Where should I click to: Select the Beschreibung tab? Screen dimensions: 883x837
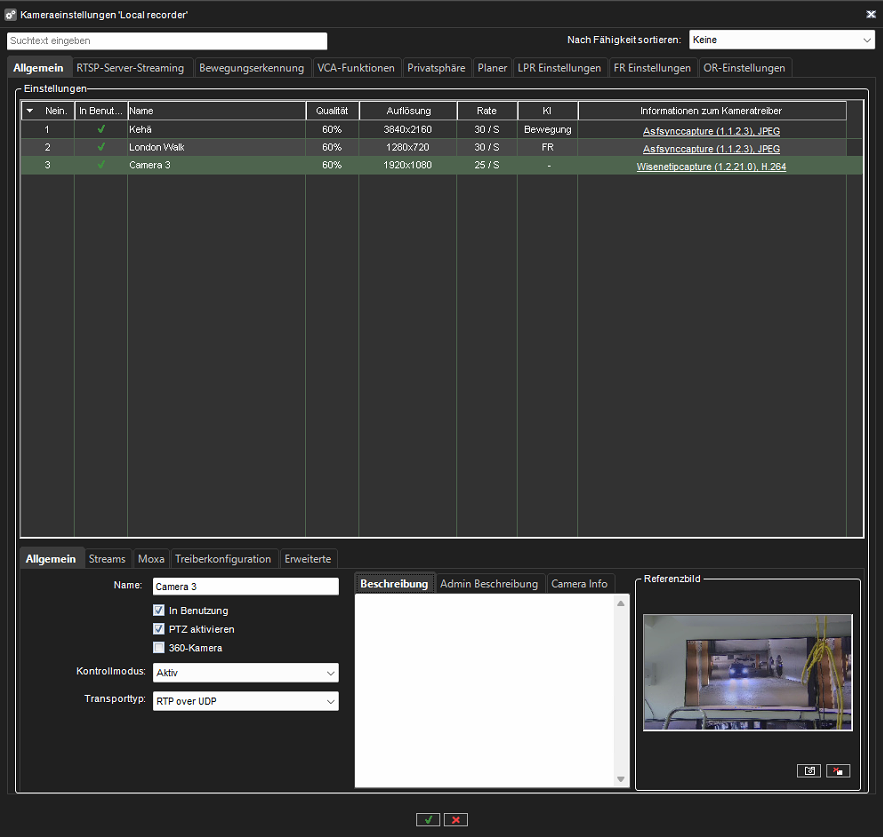pos(394,584)
